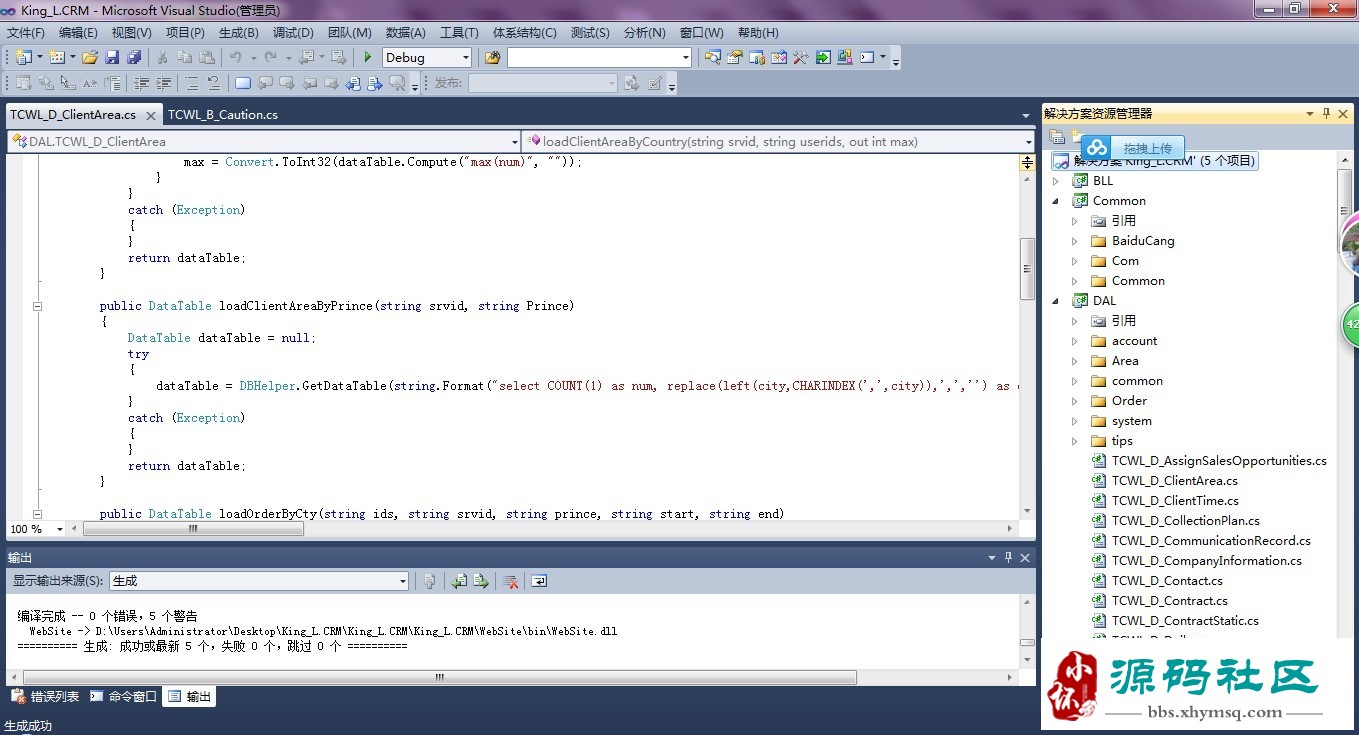The width and height of the screenshot is (1359, 735).
Task: Select the 输出 tab at bottom
Action: coord(189,697)
